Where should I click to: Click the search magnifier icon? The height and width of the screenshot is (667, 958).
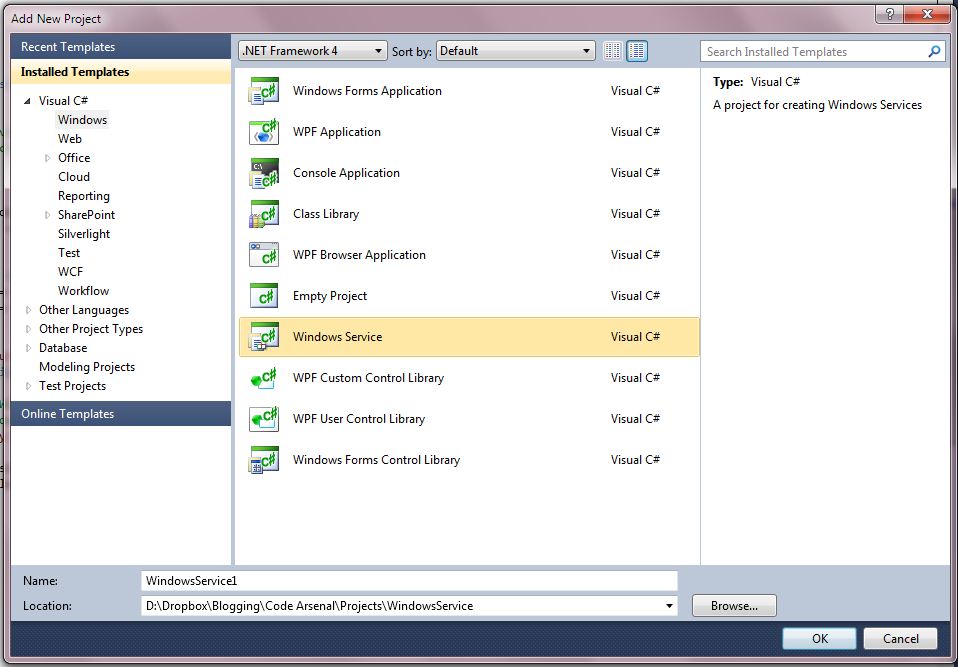[x=933, y=51]
